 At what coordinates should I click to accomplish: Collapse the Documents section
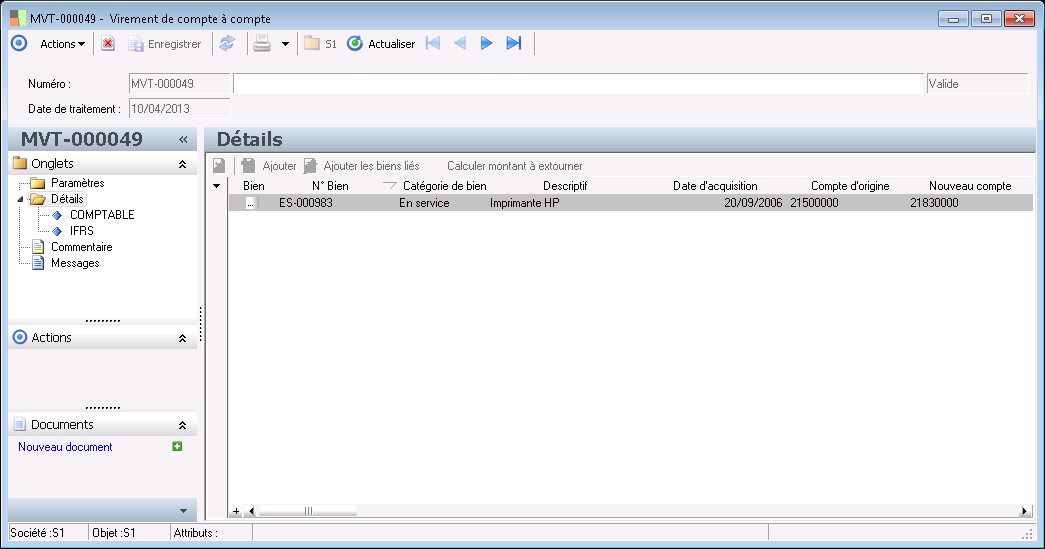[x=182, y=425]
